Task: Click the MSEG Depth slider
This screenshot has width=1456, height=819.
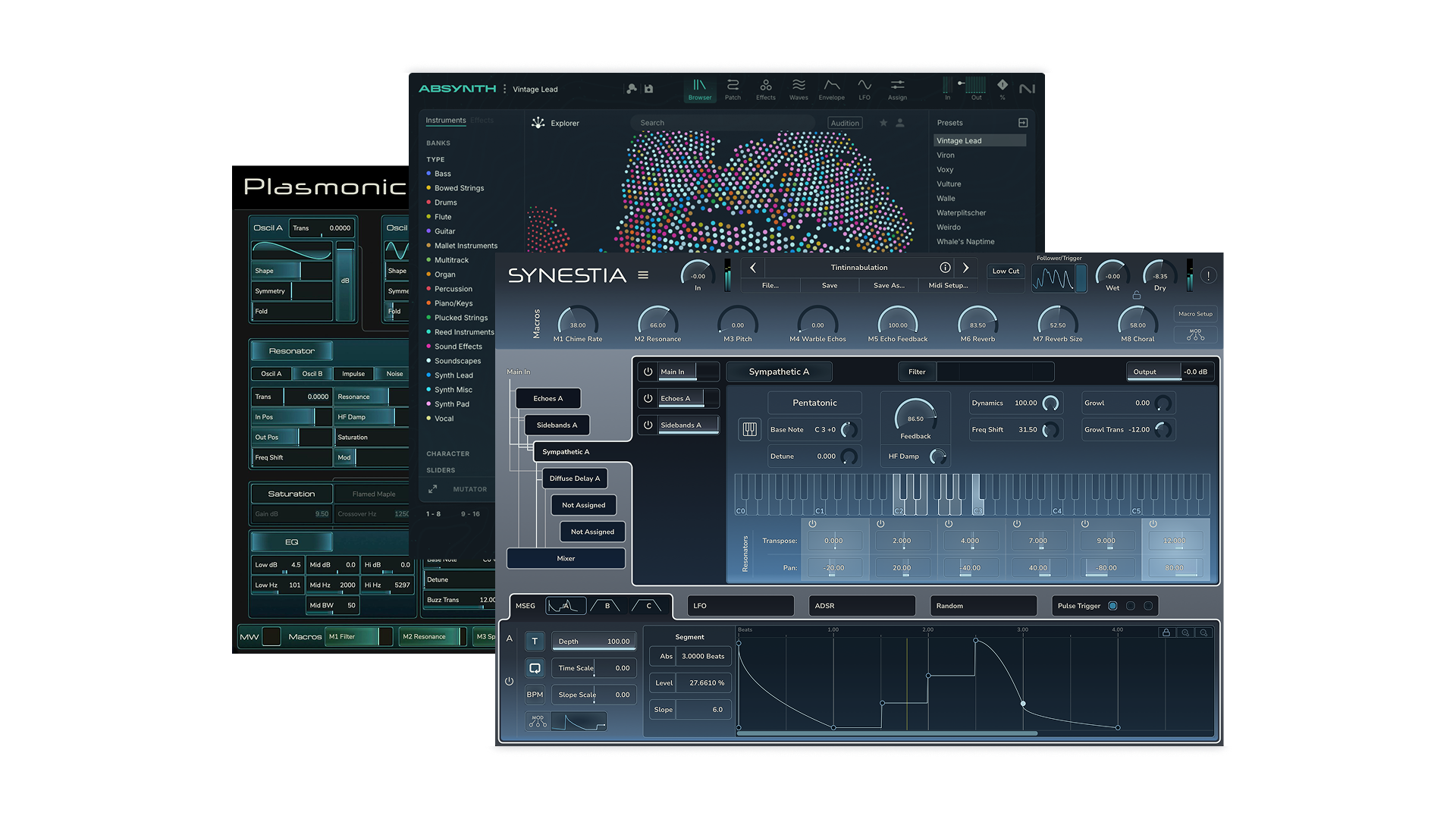Action: pyautogui.click(x=593, y=642)
